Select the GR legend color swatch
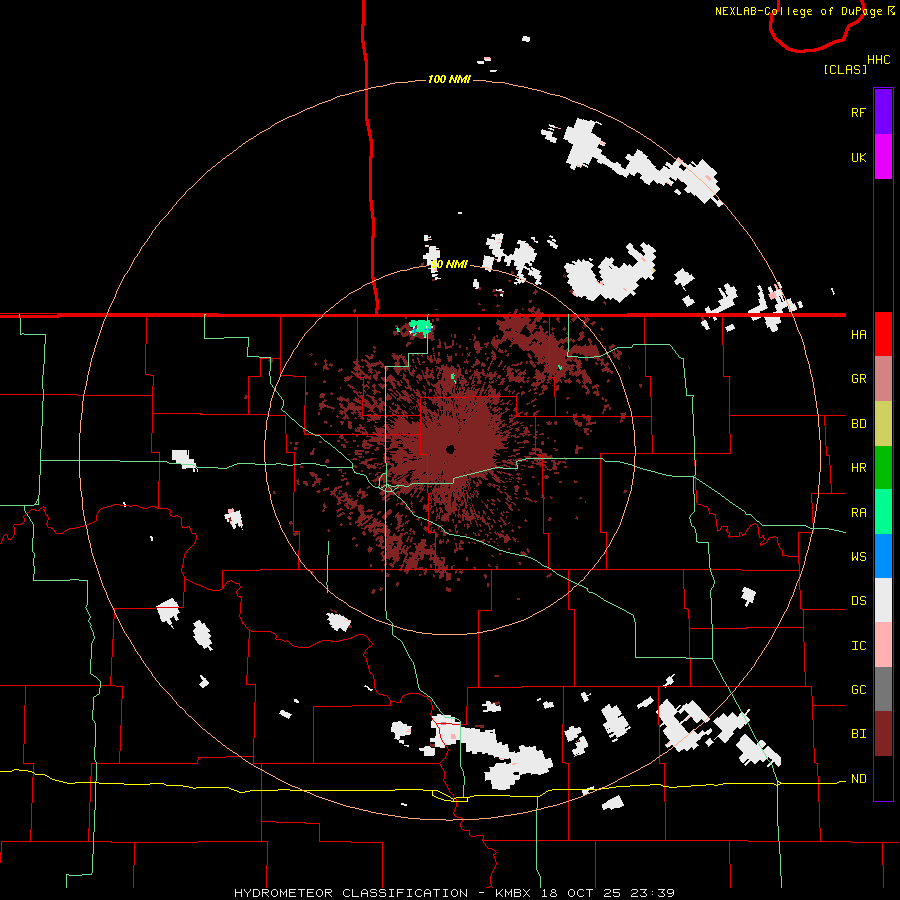 pyautogui.click(x=883, y=379)
